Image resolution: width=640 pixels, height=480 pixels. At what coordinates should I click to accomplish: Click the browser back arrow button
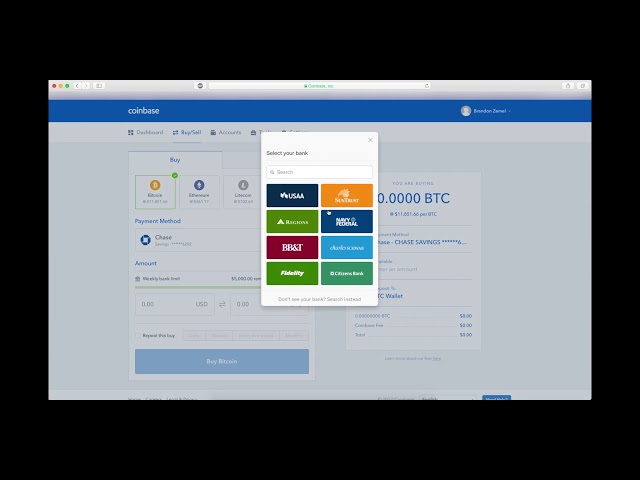[x=77, y=86]
